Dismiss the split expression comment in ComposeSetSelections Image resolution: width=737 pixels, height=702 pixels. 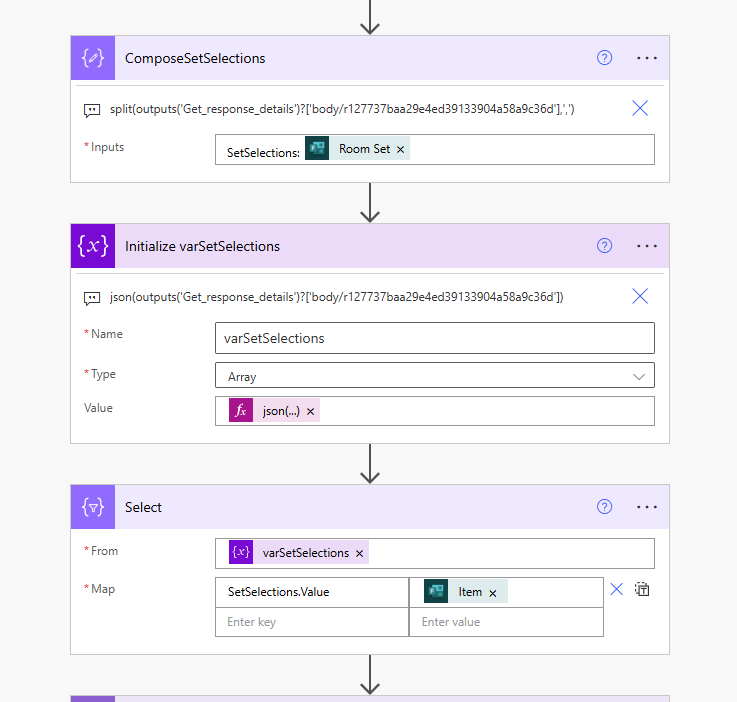640,108
